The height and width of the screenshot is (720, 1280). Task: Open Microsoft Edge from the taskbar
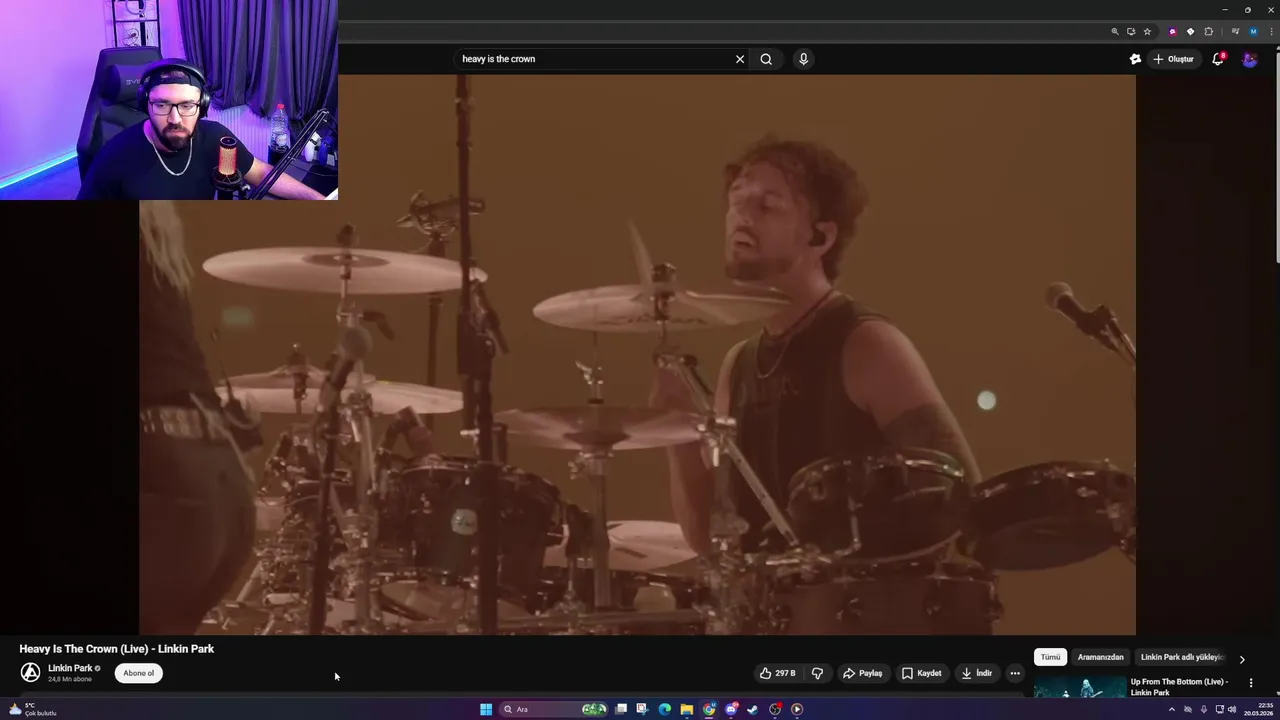point(665,709)
